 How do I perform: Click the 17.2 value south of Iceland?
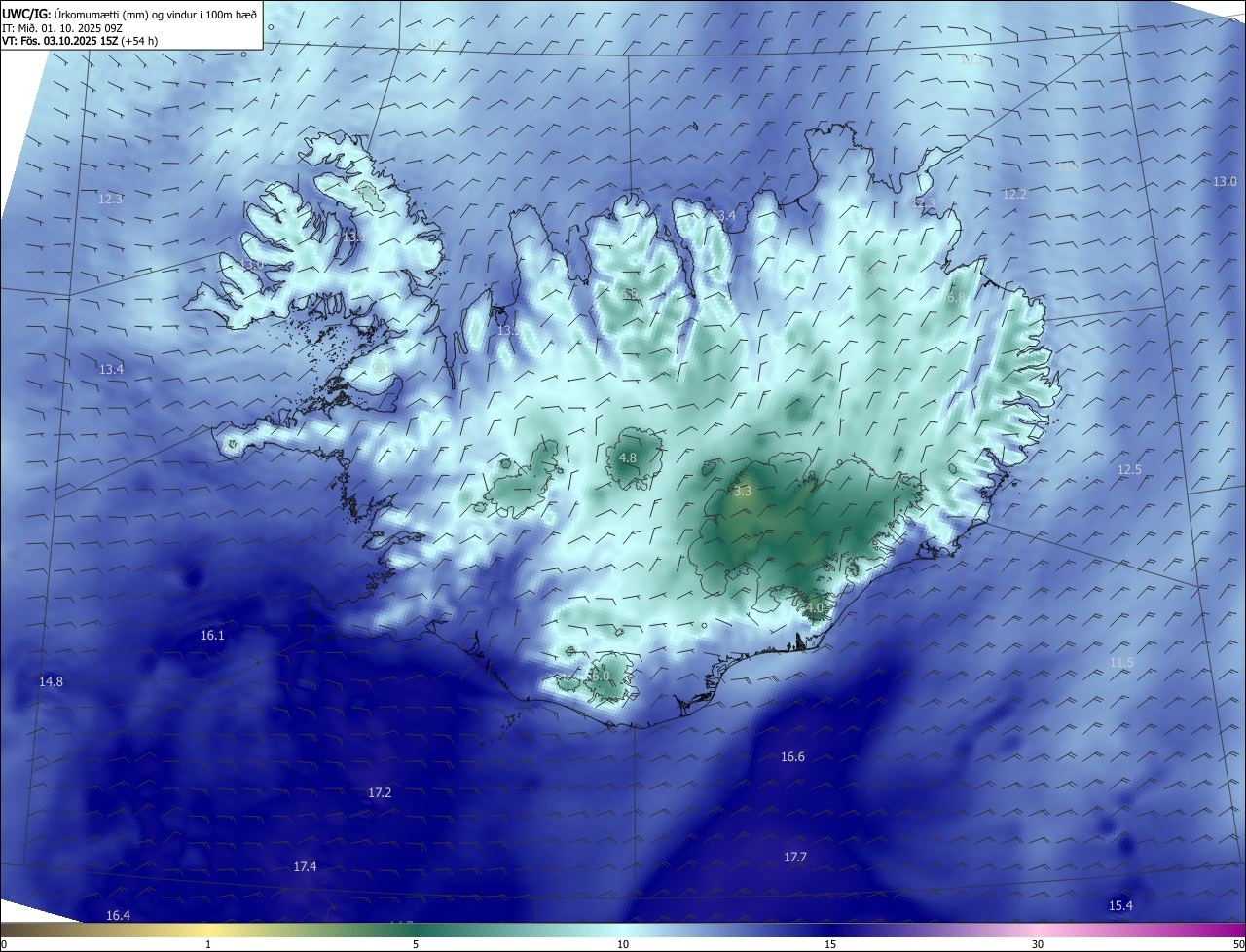380,793
